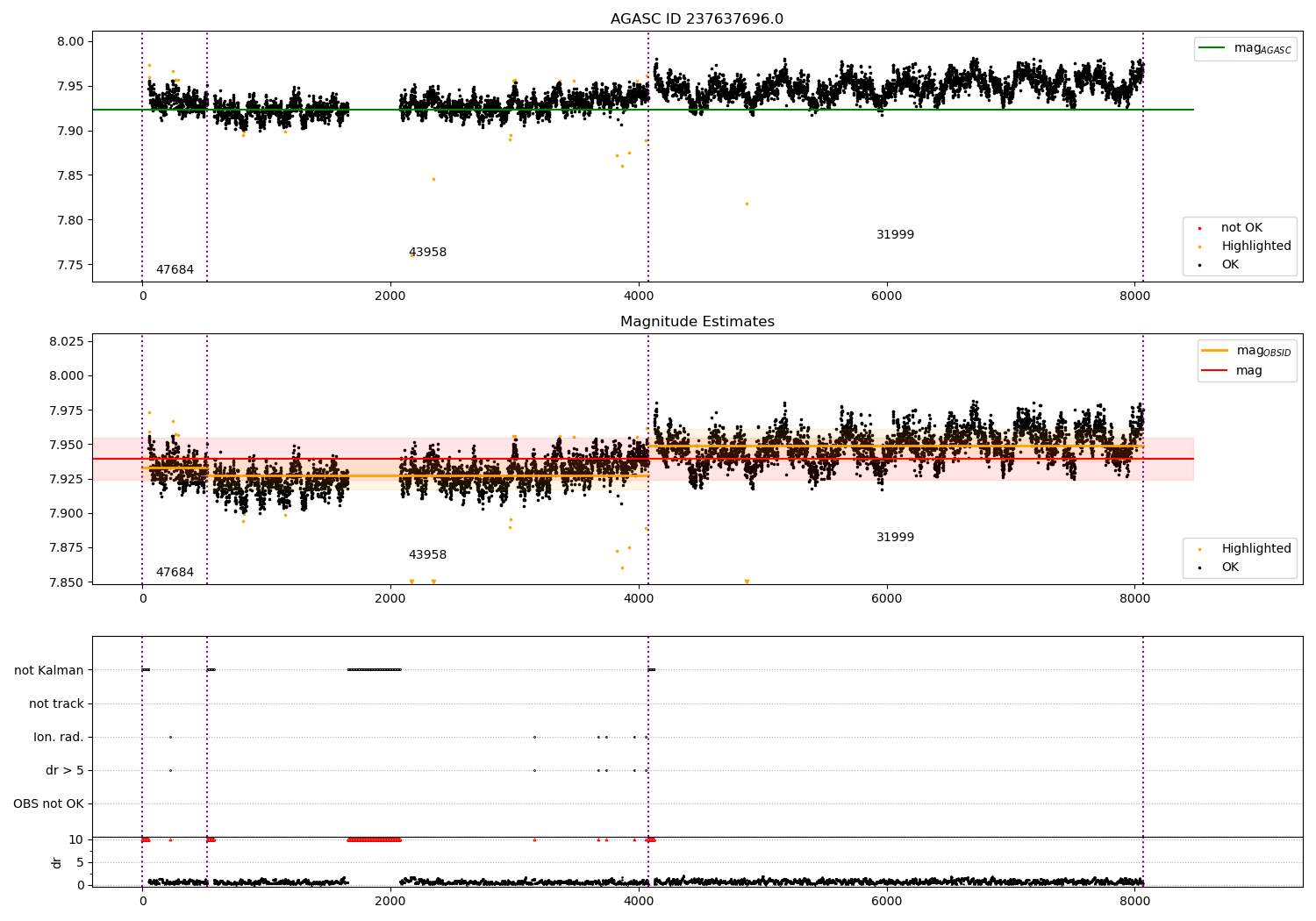Click the "not OK" legend entry in the top plot
This screenshot has width=1316, height=921.
[x=1241, y=228]
